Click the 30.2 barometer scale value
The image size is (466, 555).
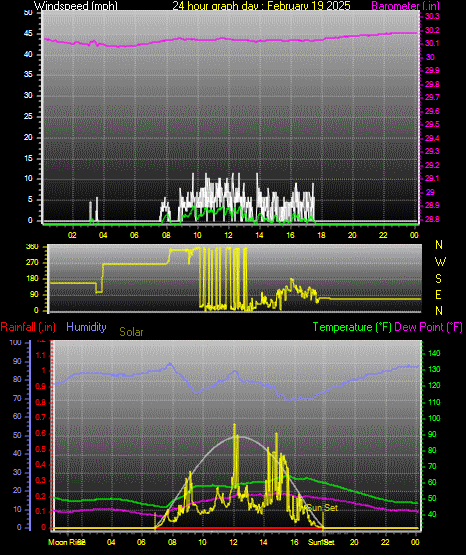(432, 30)
